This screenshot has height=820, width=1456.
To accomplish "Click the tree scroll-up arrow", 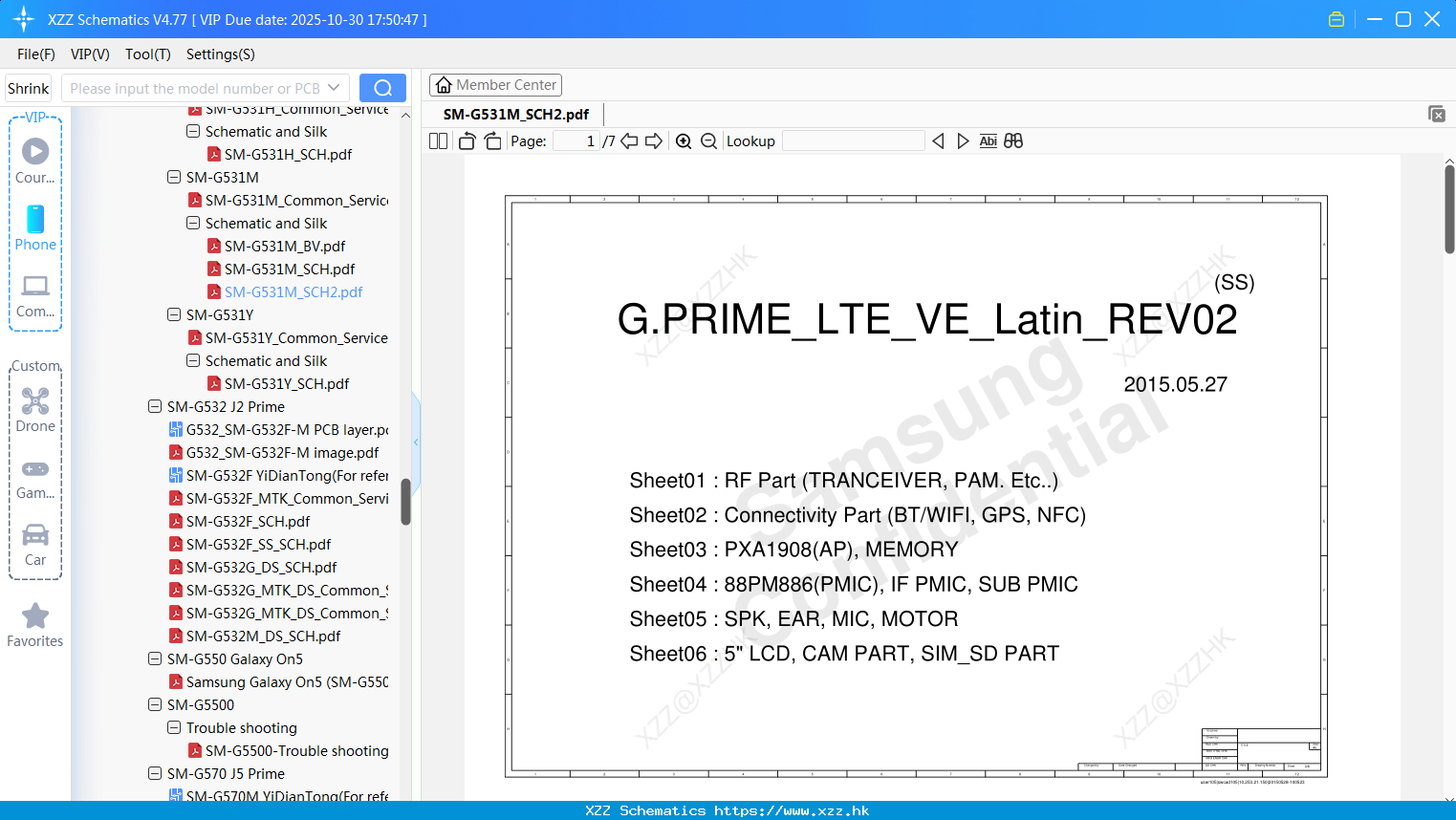I will [x=405, y=115].
